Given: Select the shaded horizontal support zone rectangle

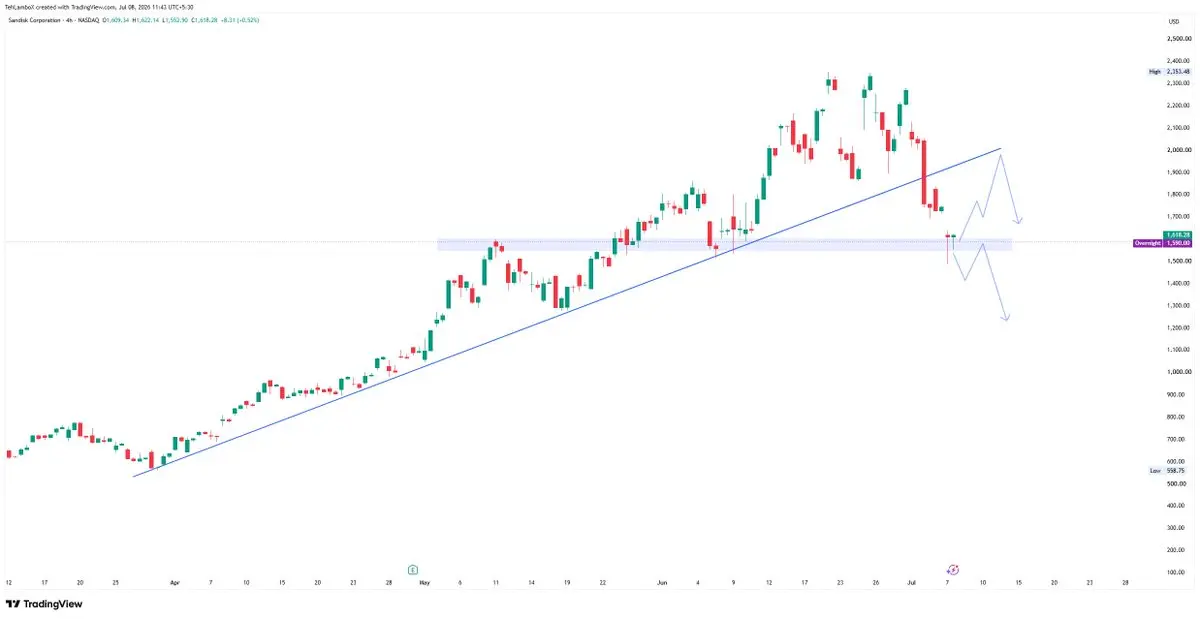Looking at the screenshot, I should coord(725,244).
